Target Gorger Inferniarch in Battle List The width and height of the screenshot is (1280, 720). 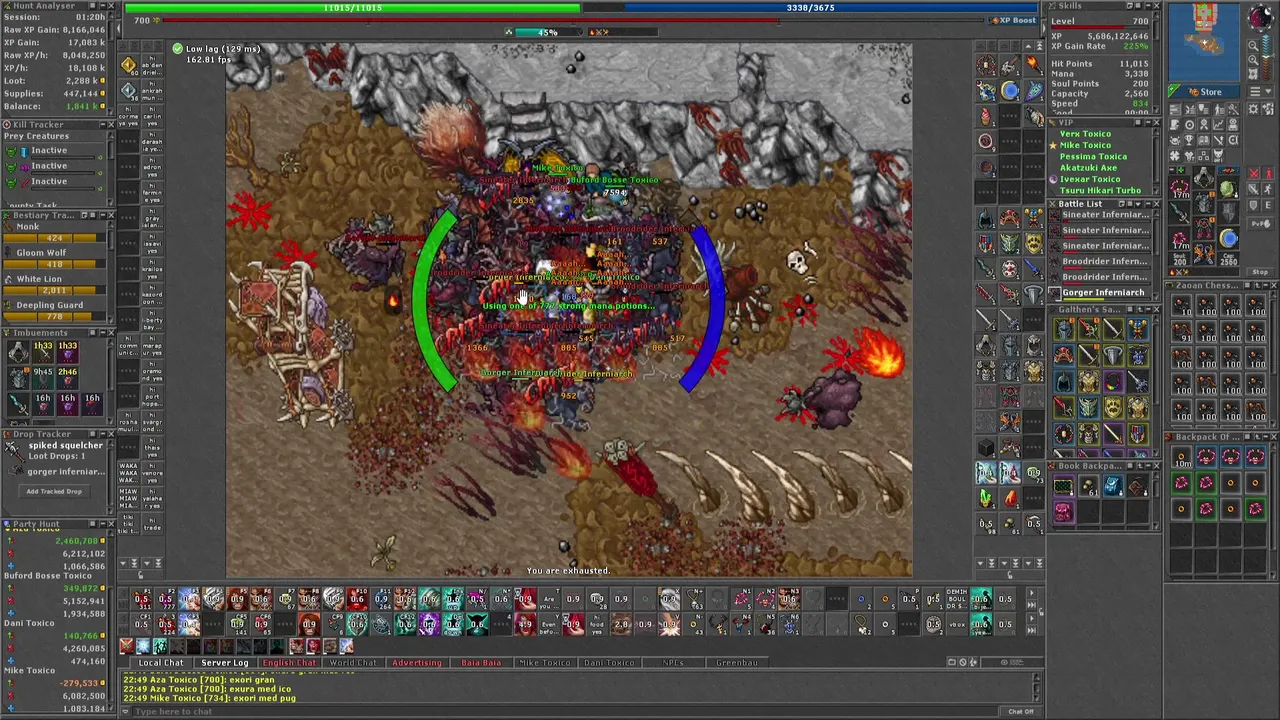click(x=1103, y=292)
